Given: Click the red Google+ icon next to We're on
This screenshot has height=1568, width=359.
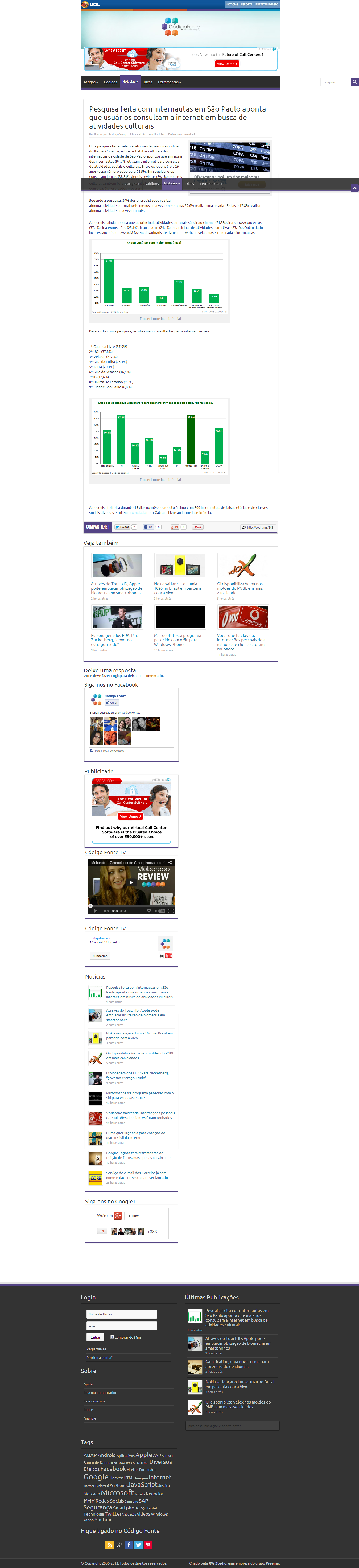Looking at the screenshot, I should 118,1216.
